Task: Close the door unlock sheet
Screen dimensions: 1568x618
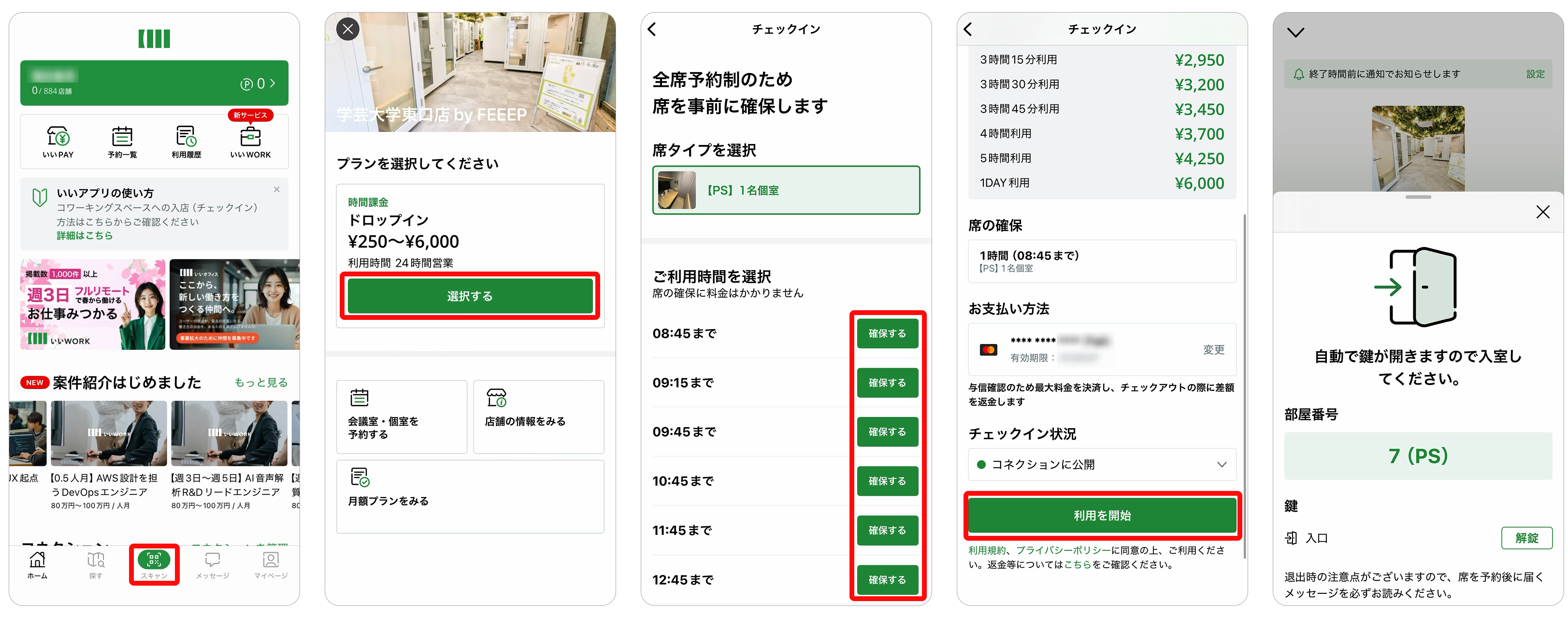Action: 1542,212
